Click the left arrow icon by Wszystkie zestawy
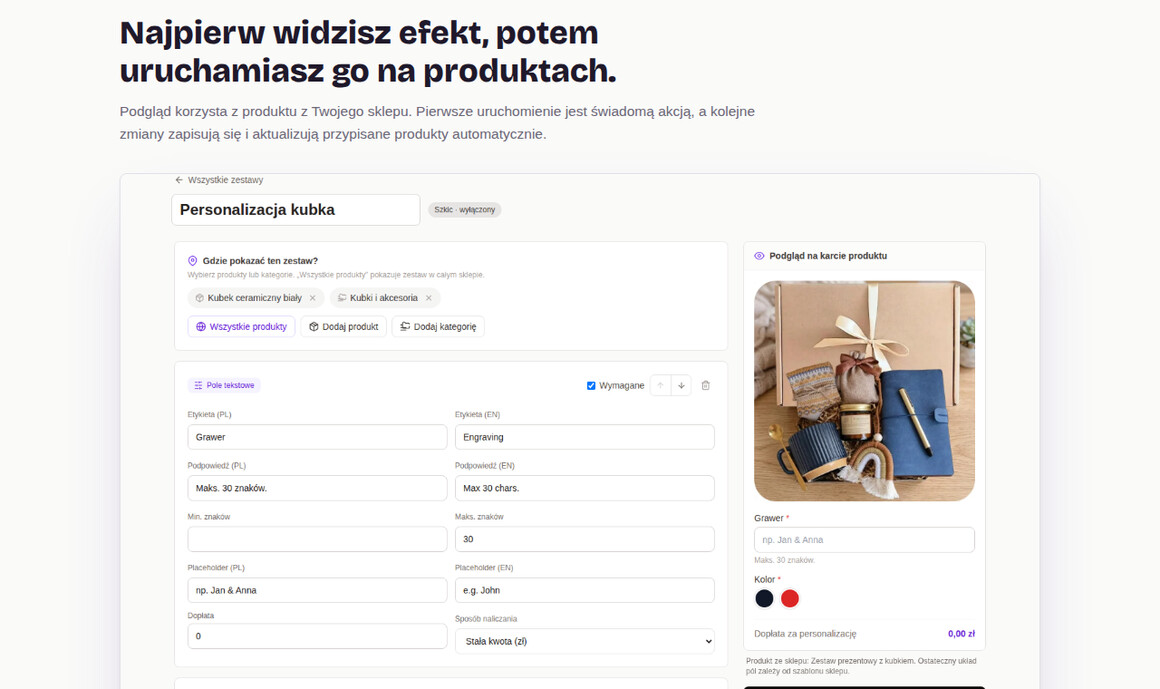Image resolution: width=1160 pixels, height=689 pixels. pyautogui.click(x=179, y=180)
